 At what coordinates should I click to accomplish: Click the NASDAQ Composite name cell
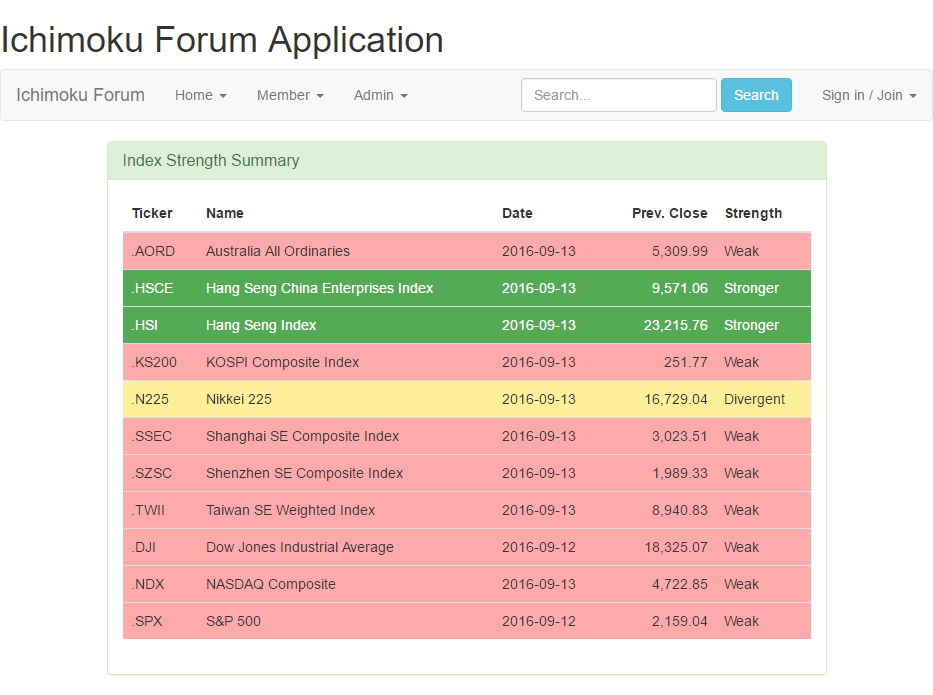pos(270,584)
